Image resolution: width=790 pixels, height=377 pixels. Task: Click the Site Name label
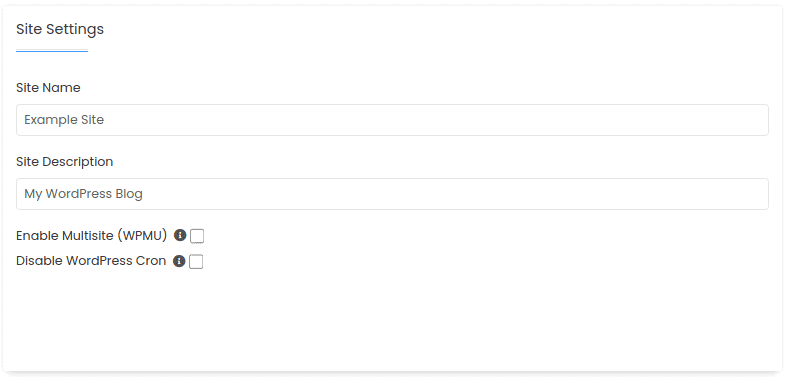[x=48, y=88]
